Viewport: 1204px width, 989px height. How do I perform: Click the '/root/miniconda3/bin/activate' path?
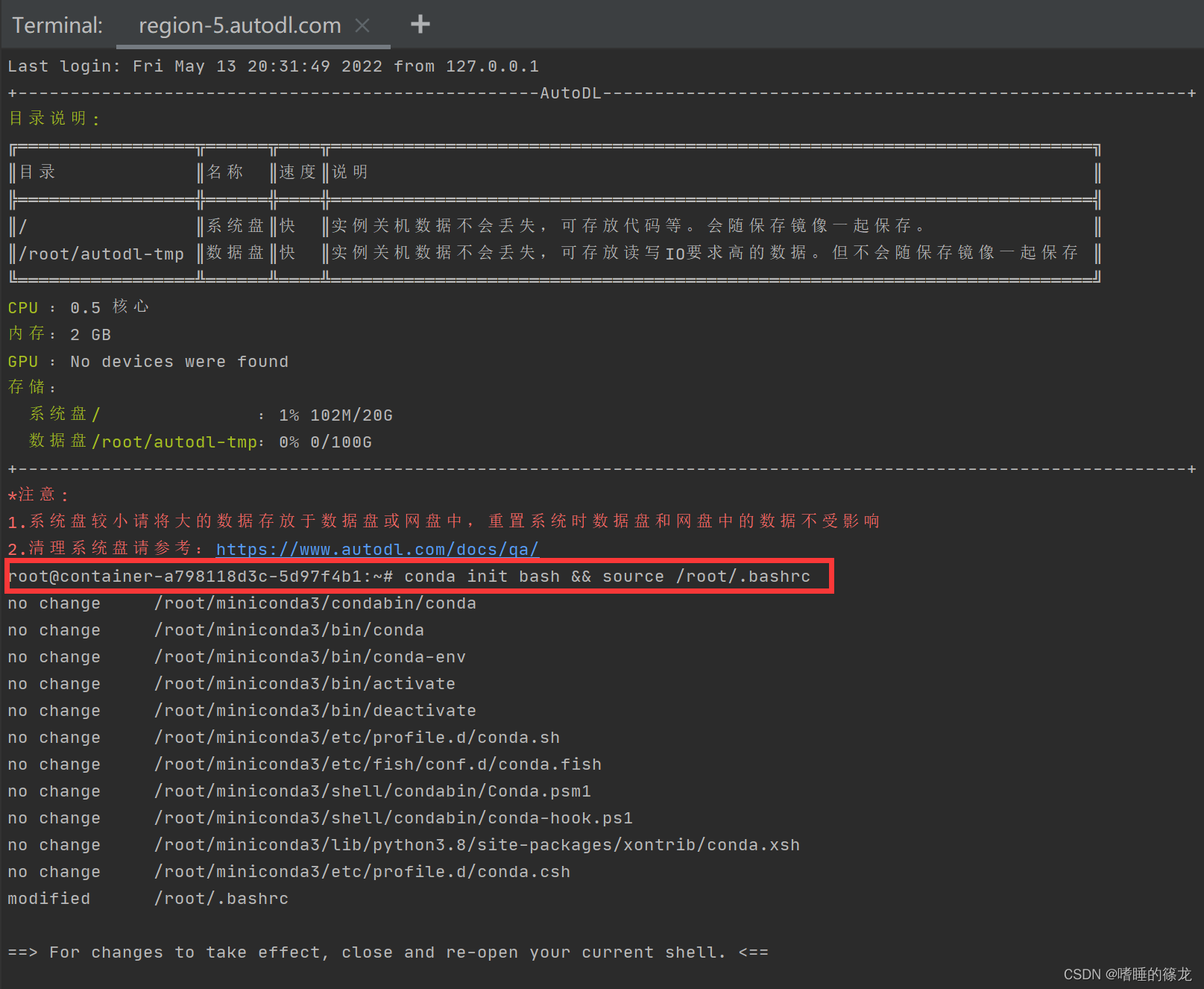(x=305, y=684)
